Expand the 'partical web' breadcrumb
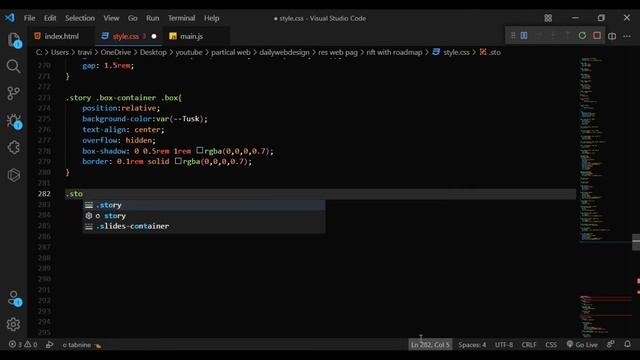The width and height of the screenshot is (640, 360). click(x=231, y=52)
